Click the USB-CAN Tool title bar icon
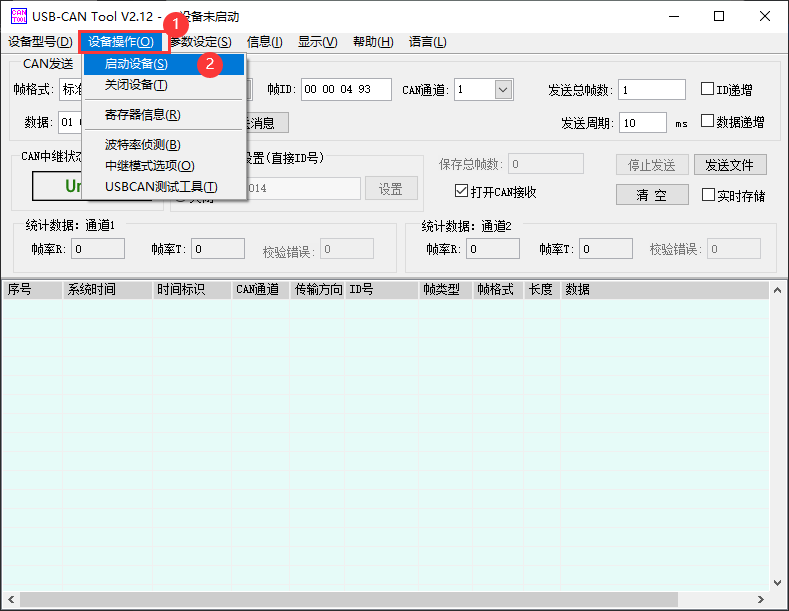 pos(19,16)
